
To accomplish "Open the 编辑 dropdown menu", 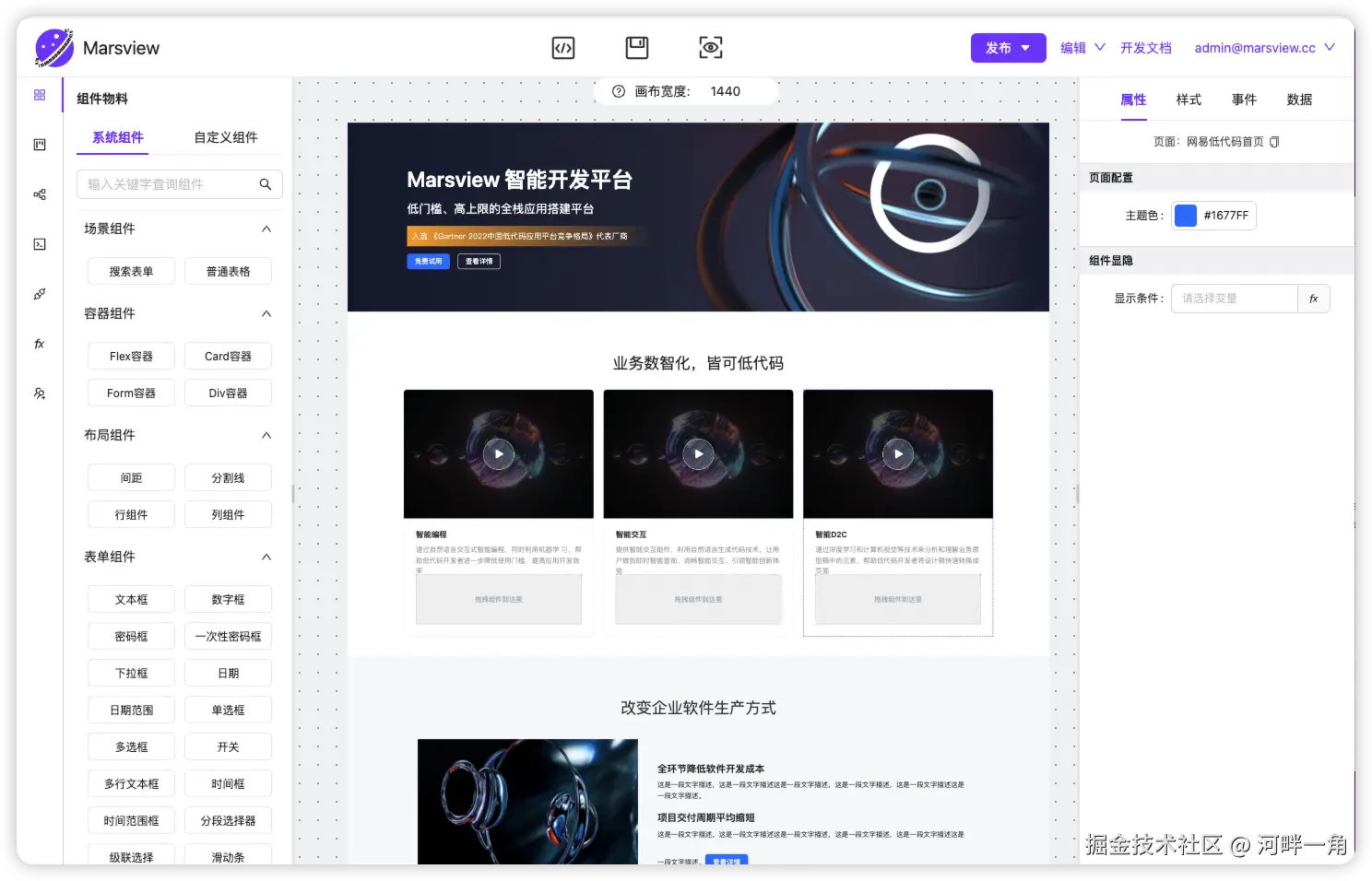I will click(x=1082, y=48).
